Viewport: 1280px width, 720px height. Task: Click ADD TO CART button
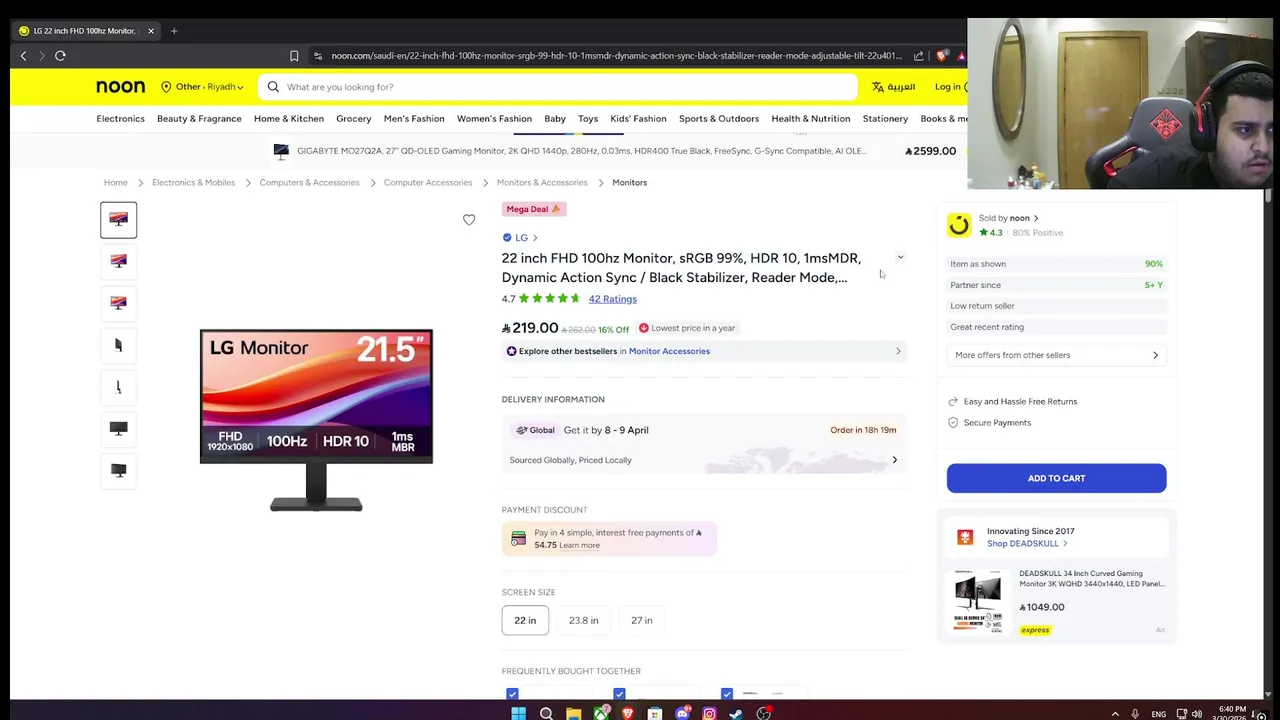coord(1056,478)
